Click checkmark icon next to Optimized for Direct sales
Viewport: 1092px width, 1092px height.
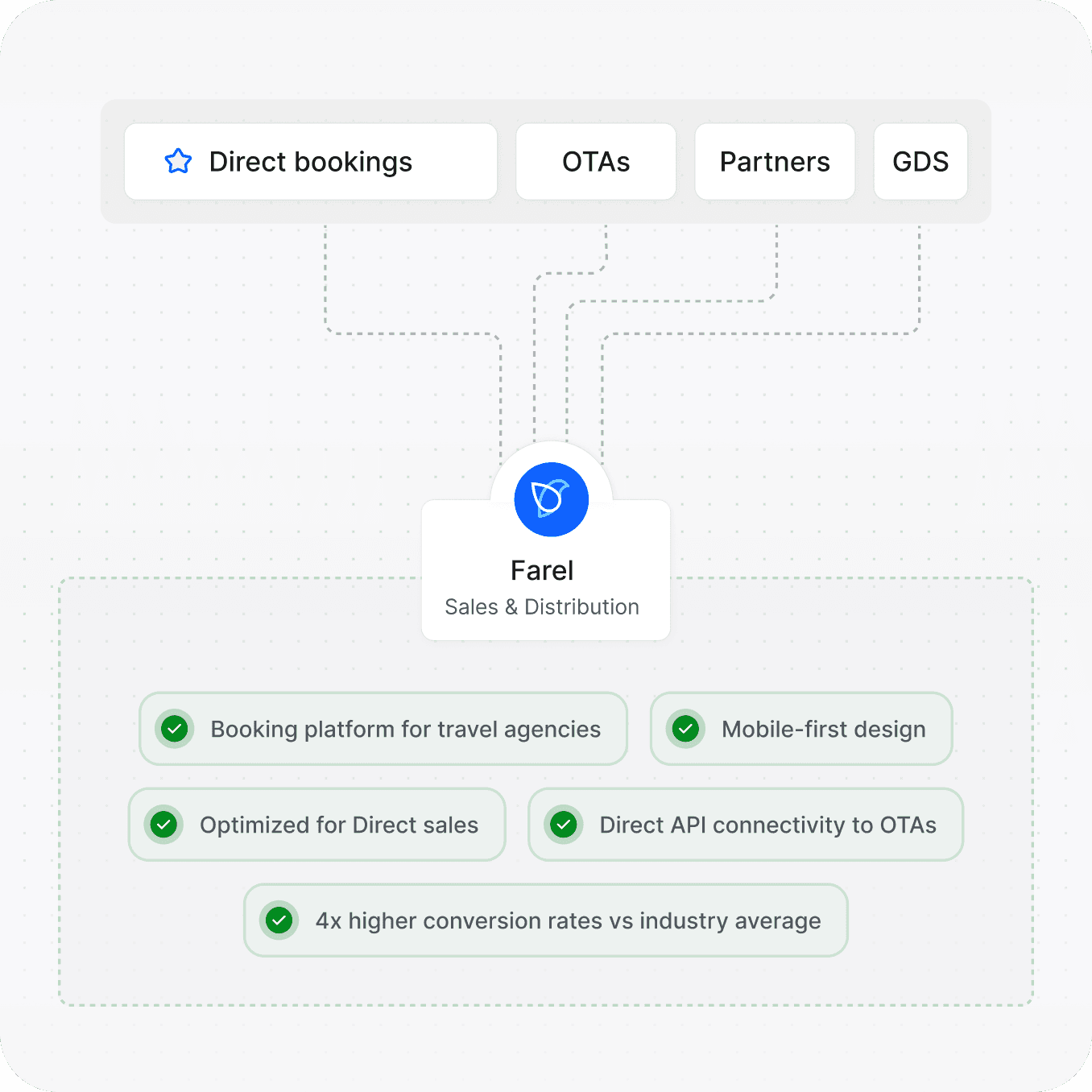(164, 825)
